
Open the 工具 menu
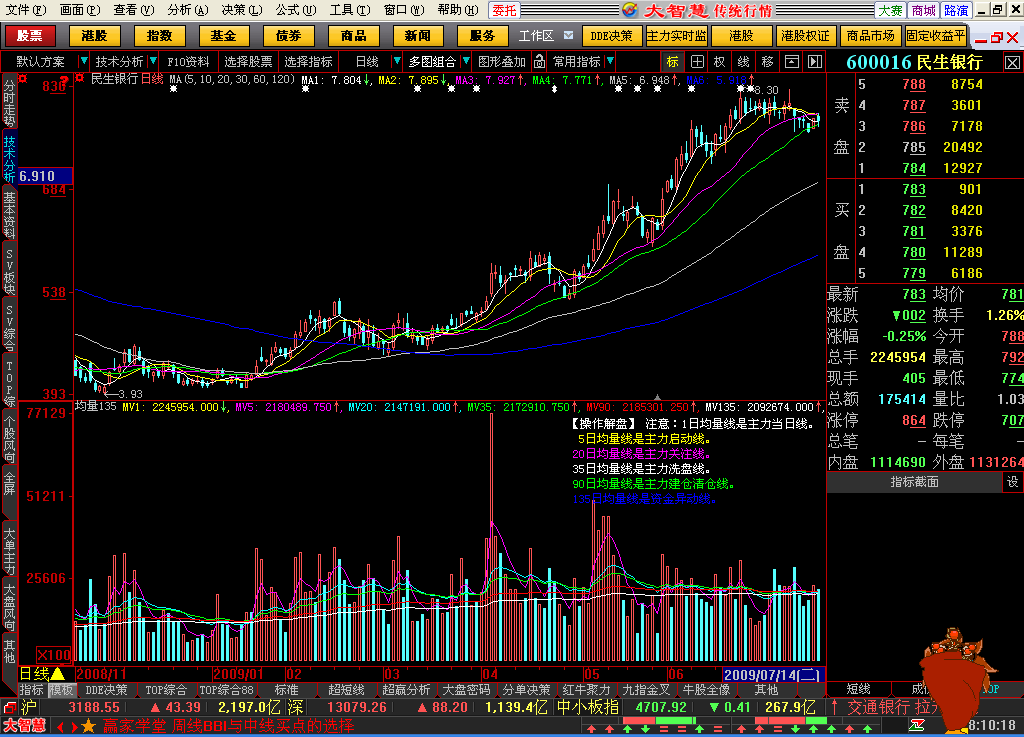(349, 10)
